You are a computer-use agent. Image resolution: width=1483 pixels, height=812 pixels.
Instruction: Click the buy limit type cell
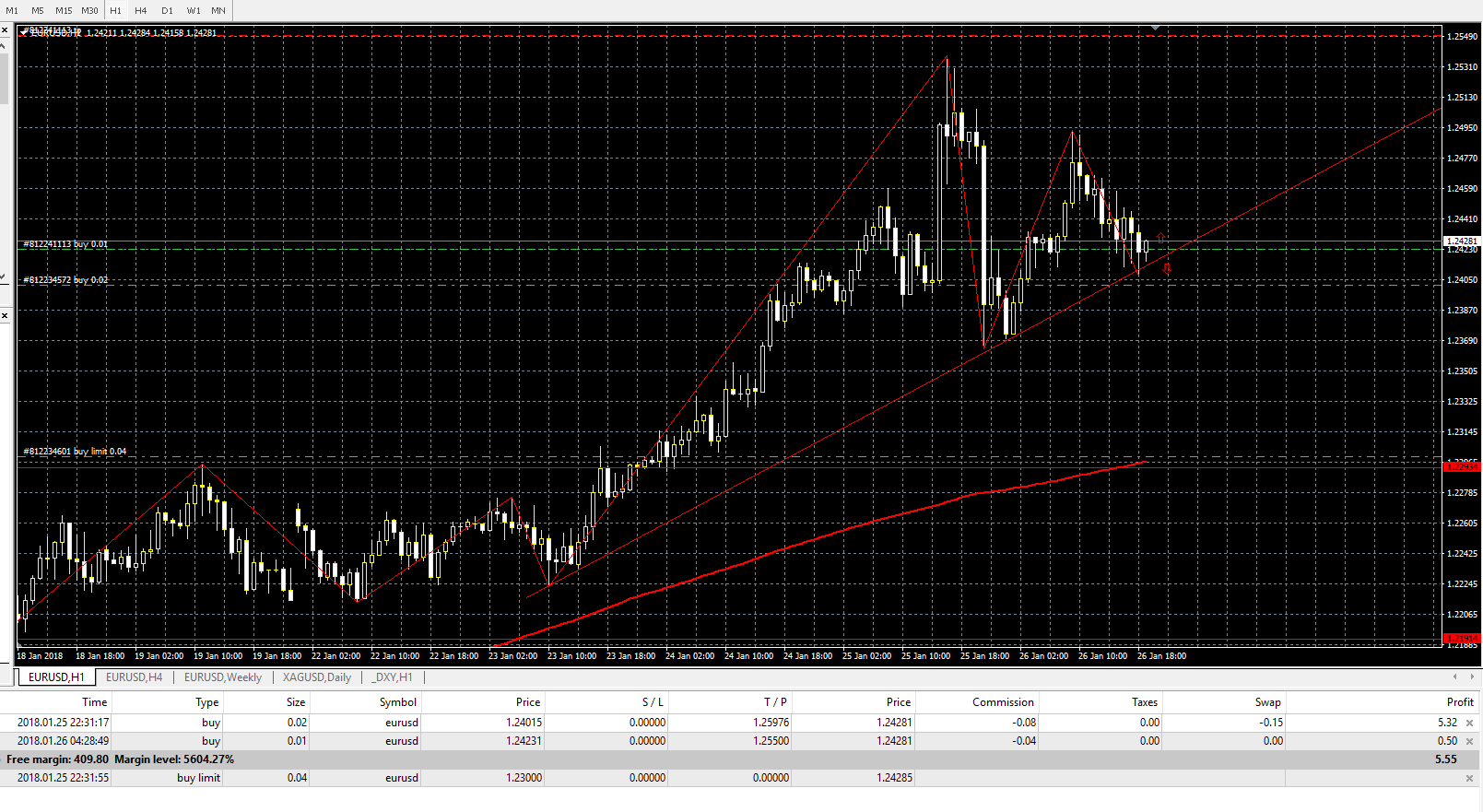tap(198, 778)
